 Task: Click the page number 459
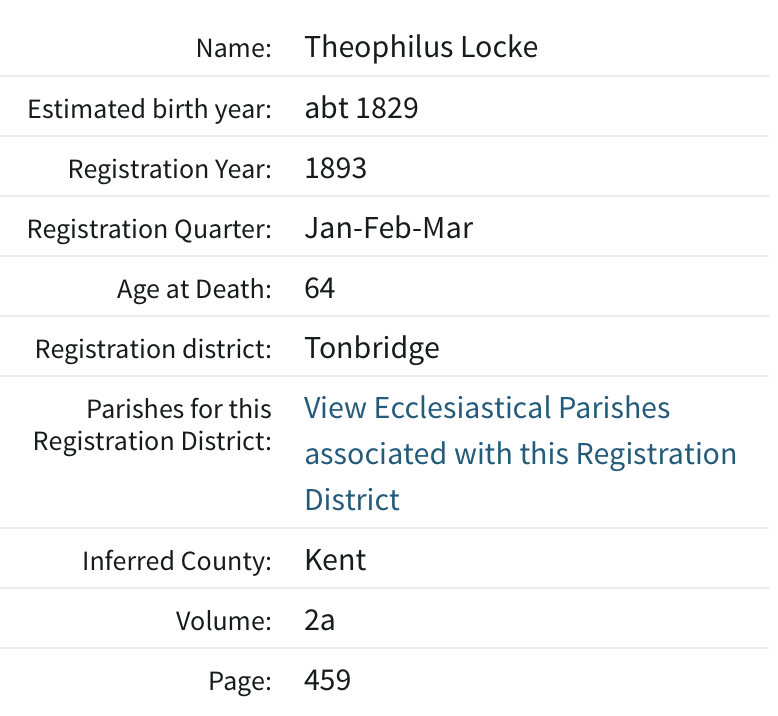point(328,681)
